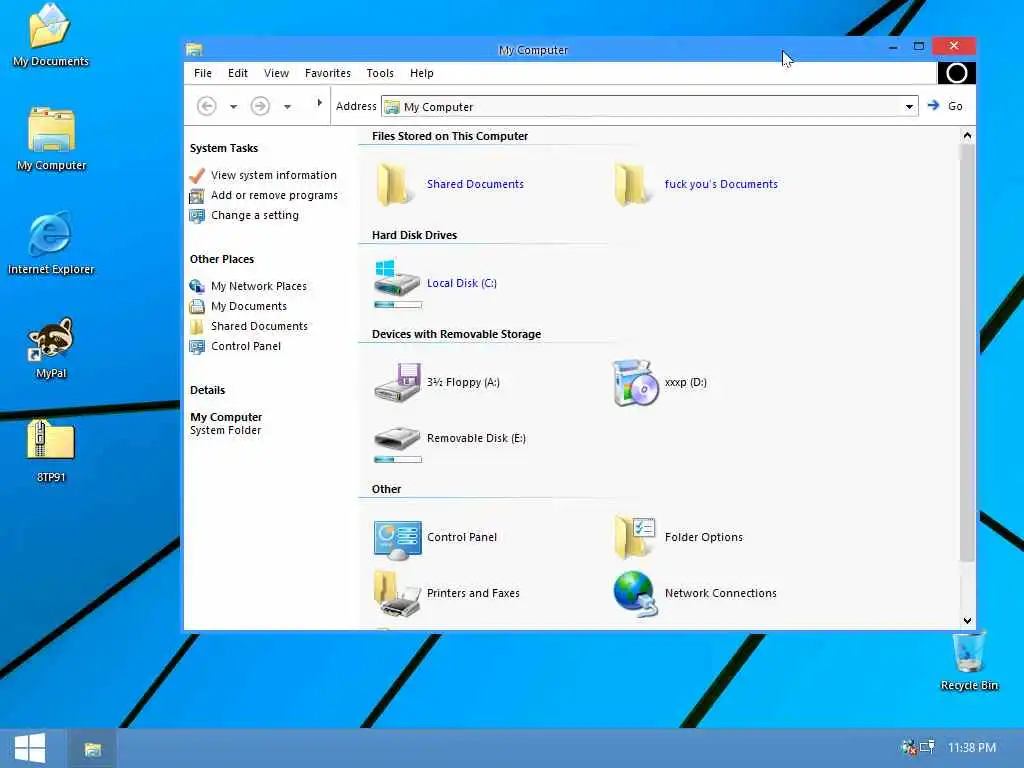The height and width of the screenshot is (768, 1024).
Task: Click Files Stored on This Computer header
Action: [x=450, y=136]
